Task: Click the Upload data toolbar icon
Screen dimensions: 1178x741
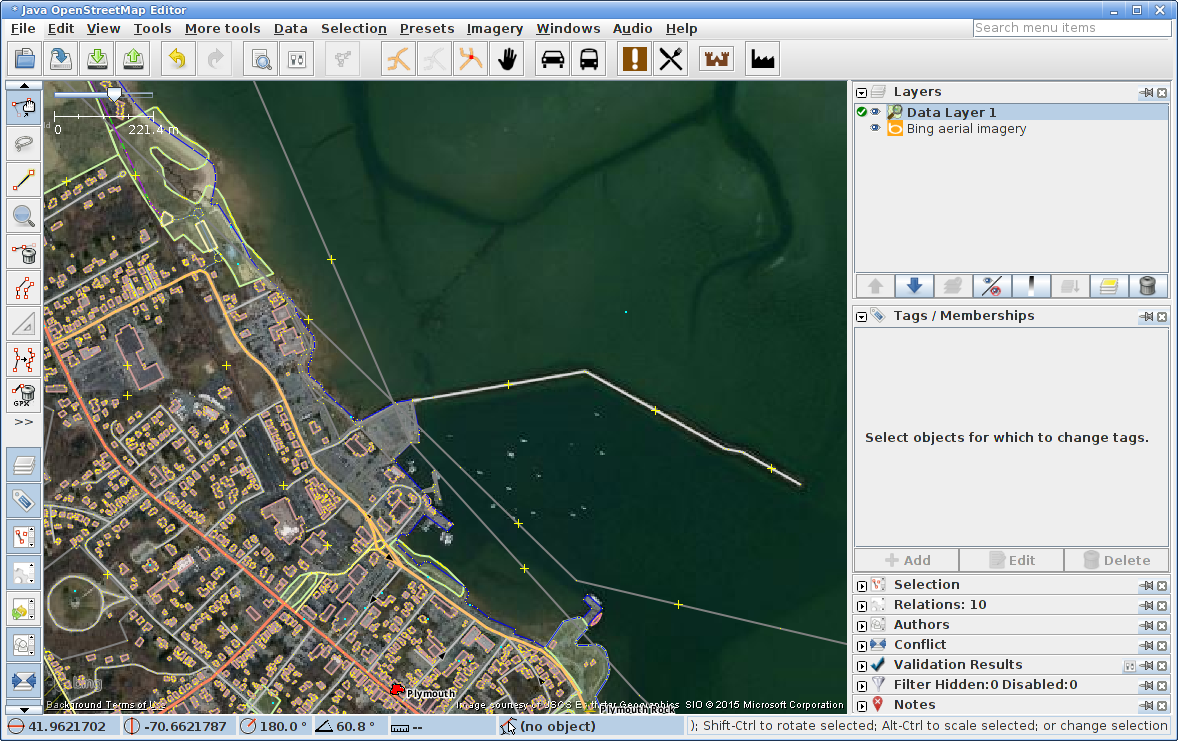Action: [x=134, y=59]
